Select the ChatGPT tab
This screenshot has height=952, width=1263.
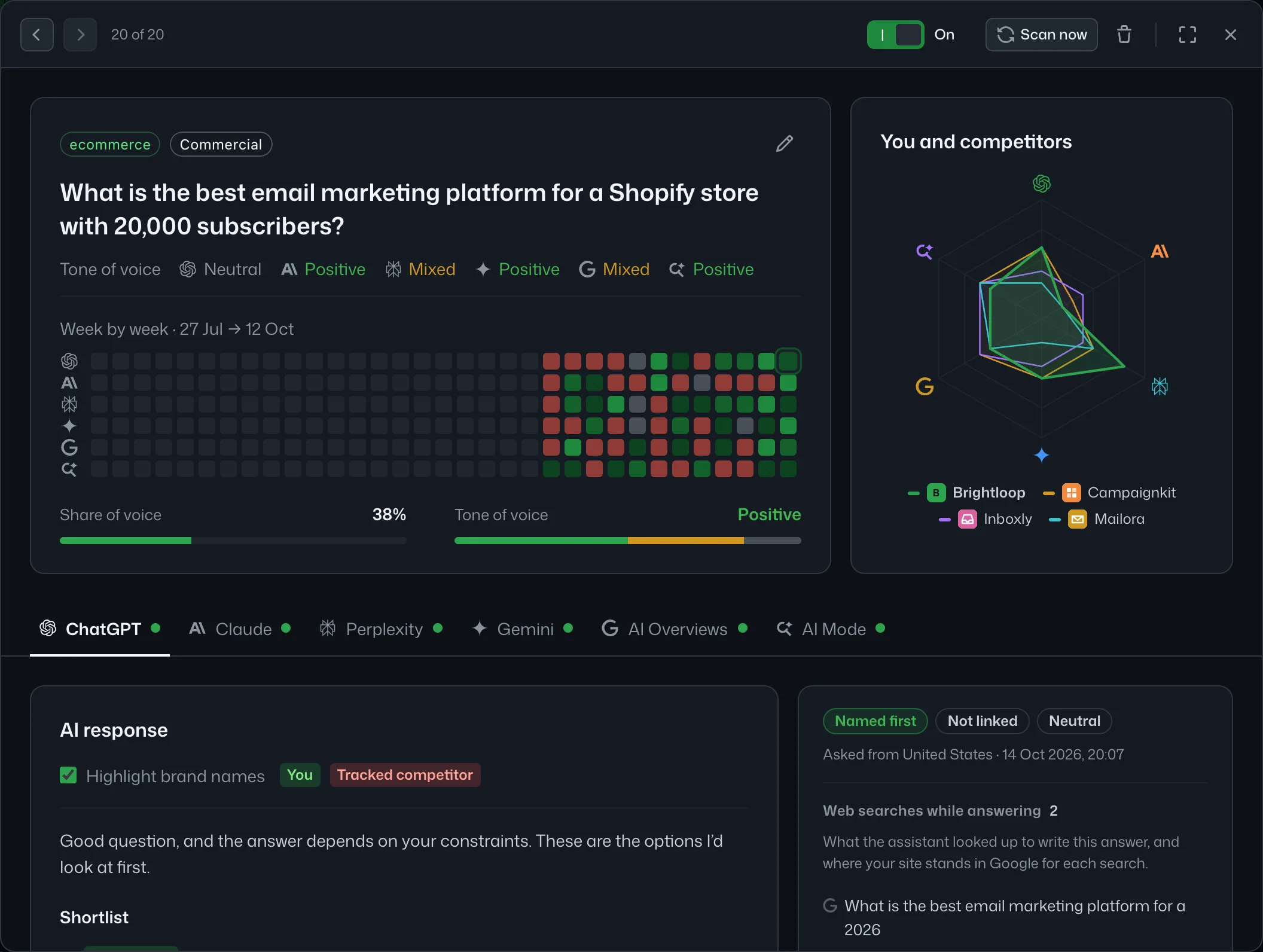click(x=100, y=629)
